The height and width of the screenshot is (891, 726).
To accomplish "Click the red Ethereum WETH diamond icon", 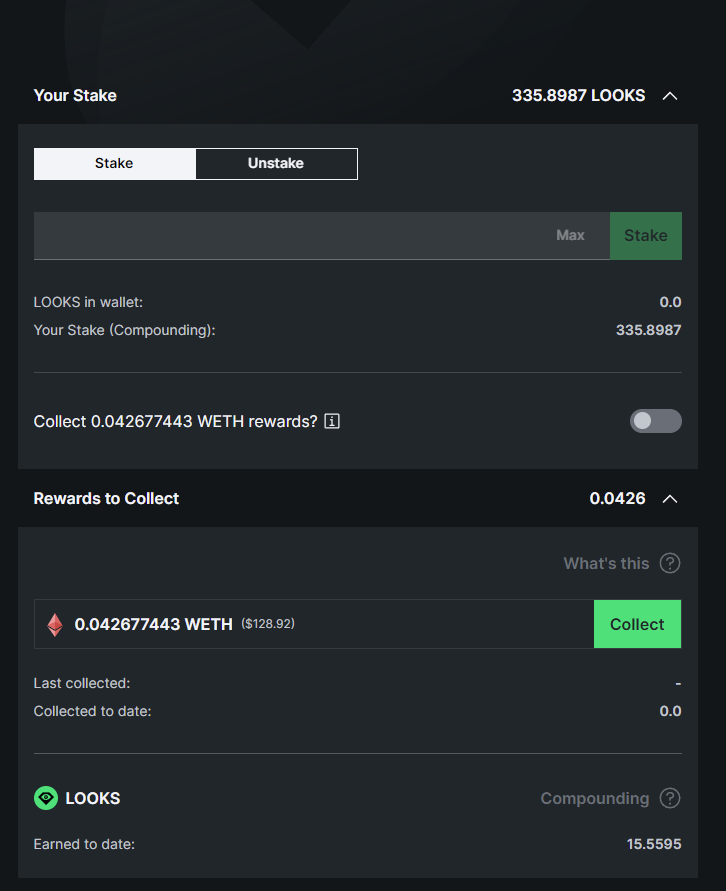I will [55, 624].
